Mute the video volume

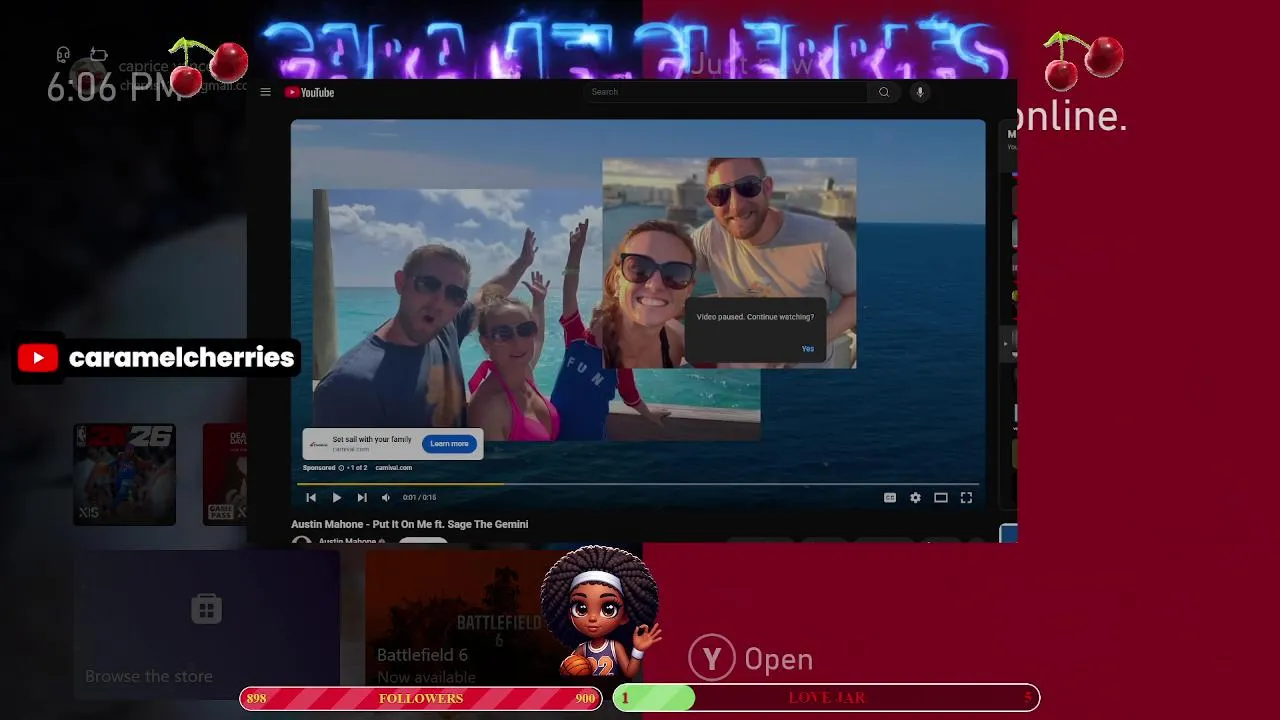point(386,497)
